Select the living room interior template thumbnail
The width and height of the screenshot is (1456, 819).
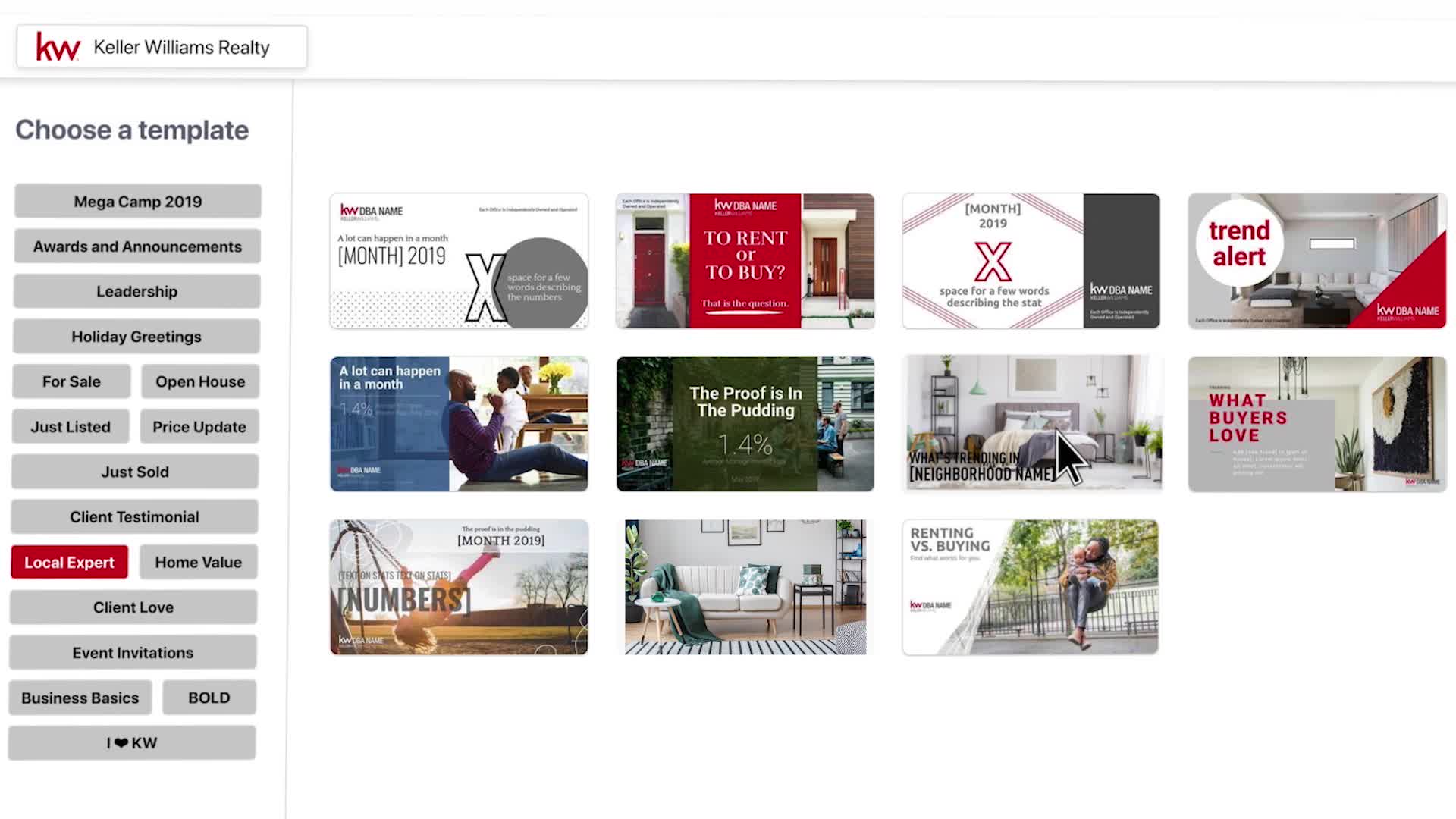(745, 587)
